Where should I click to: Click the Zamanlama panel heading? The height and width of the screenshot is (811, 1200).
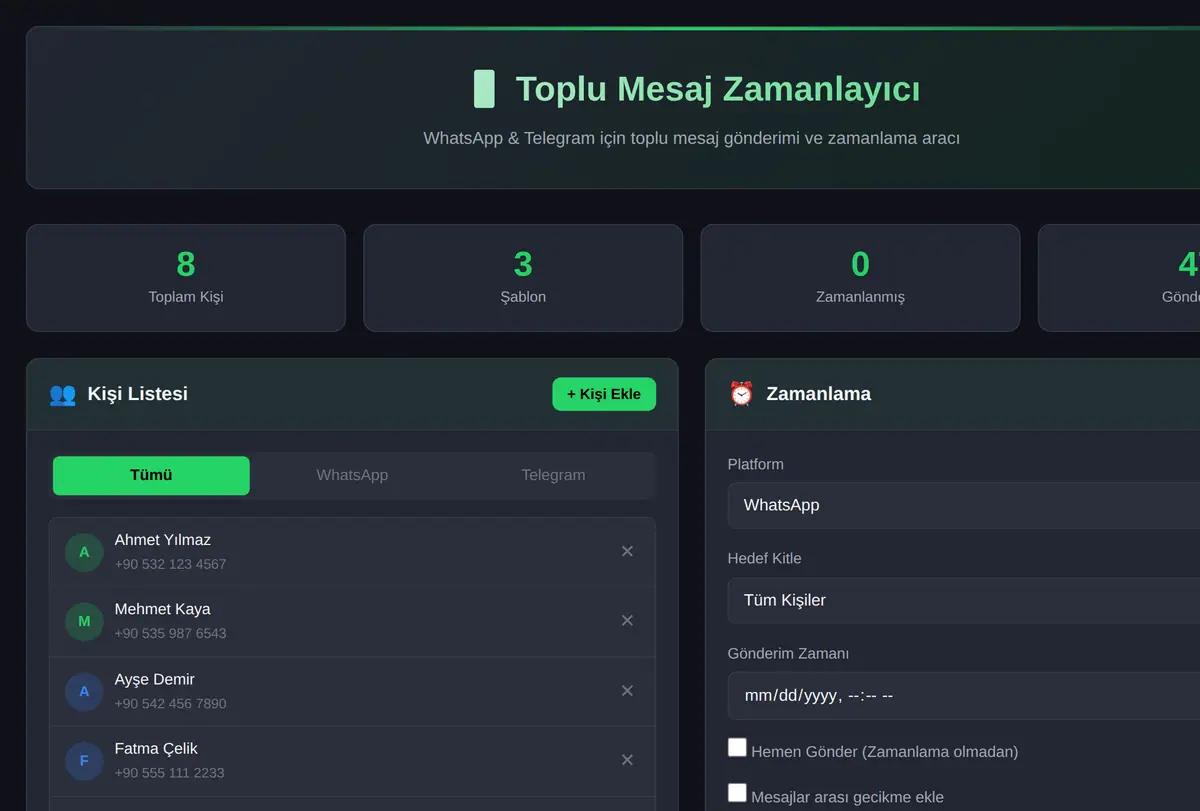[x=819, y=394]
